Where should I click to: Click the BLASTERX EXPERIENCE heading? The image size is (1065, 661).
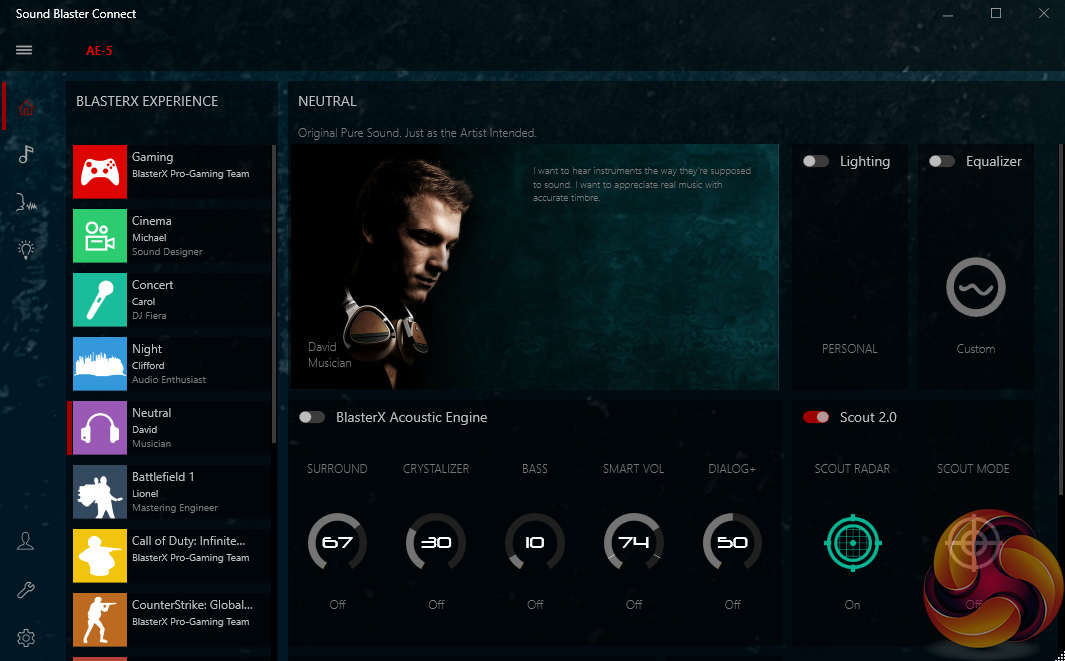click(x=147, y=101)
